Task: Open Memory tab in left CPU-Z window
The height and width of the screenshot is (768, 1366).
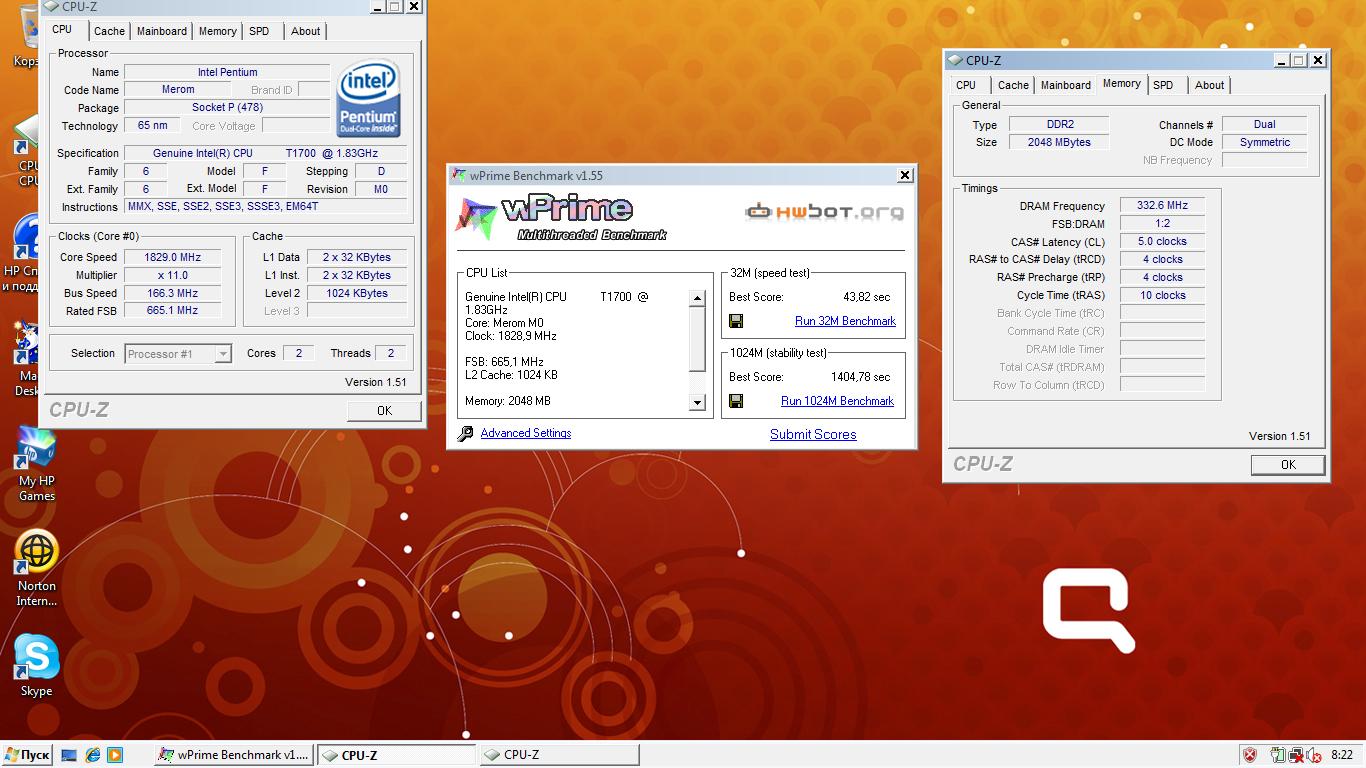Action: 218,31
